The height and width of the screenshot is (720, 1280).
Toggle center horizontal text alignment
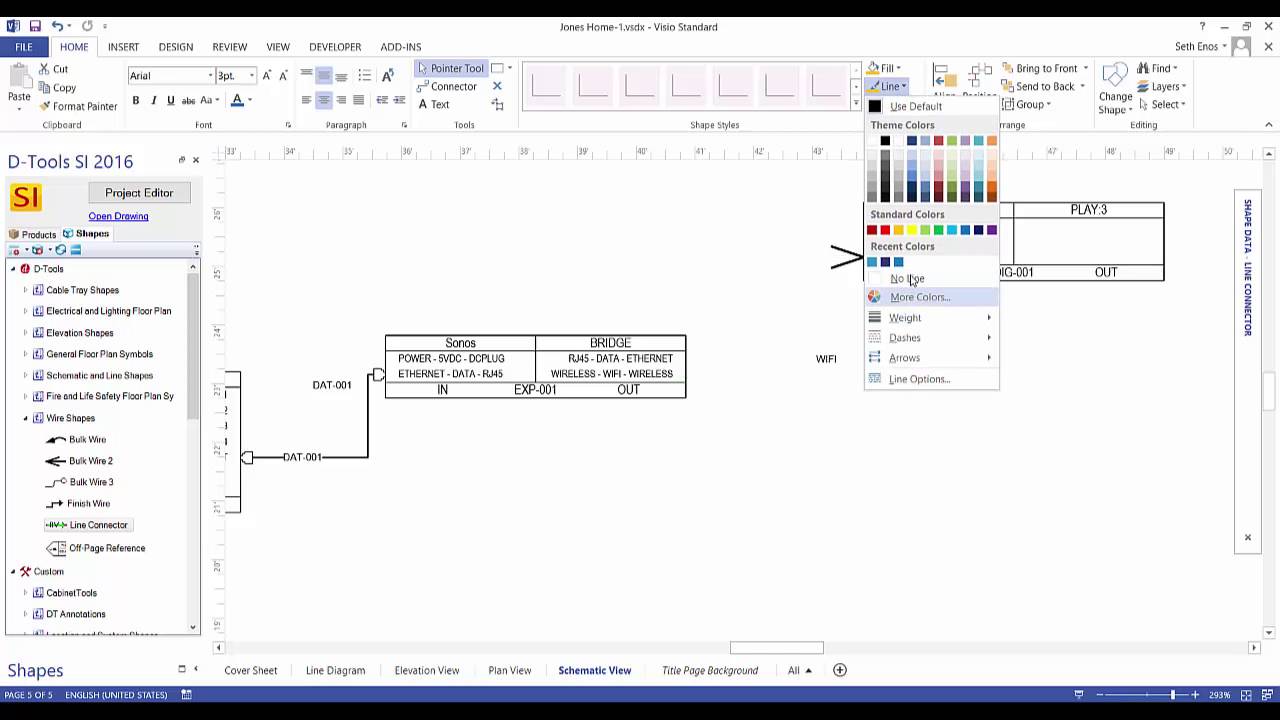click(x=324, y=100)
